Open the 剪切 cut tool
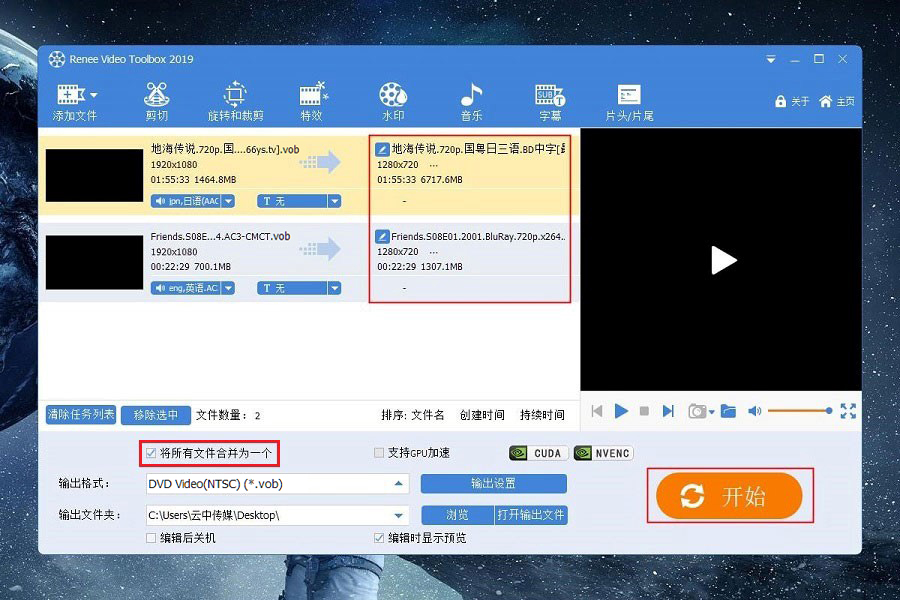This screenshot has width=900, height=600. point(156,102)
